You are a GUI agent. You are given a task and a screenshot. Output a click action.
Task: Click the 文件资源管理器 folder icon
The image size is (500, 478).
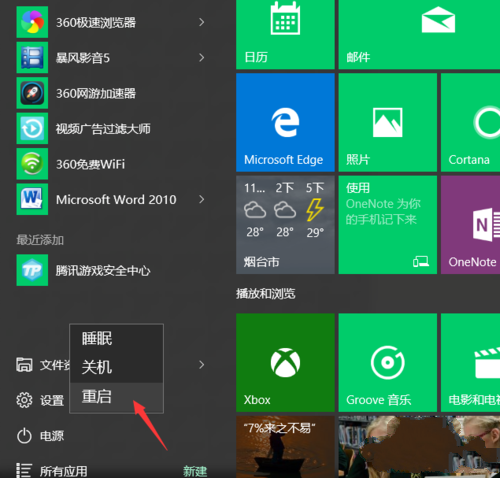pos(24,365)
